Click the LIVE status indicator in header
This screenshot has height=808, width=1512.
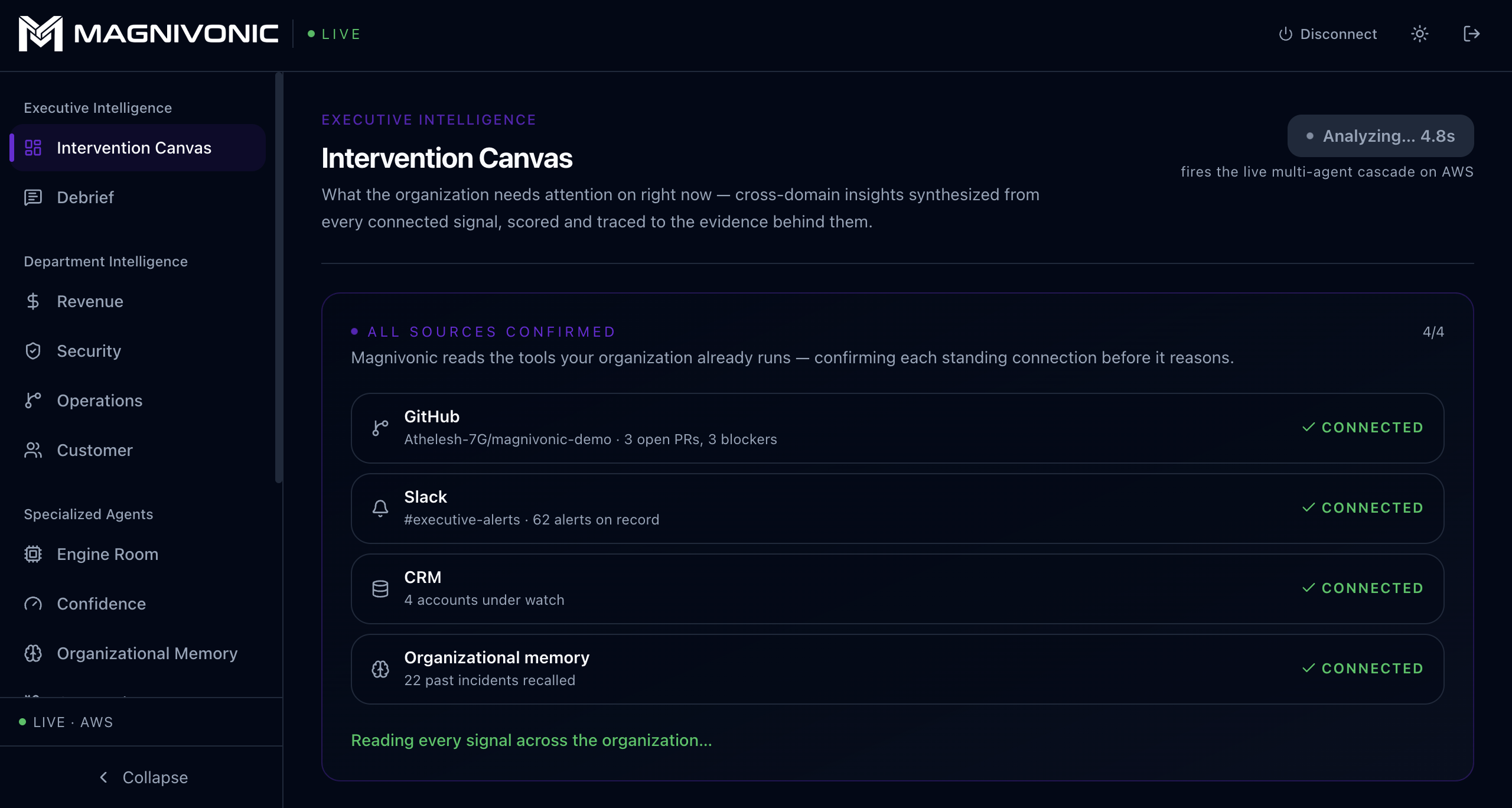click(x=334, y=34)
